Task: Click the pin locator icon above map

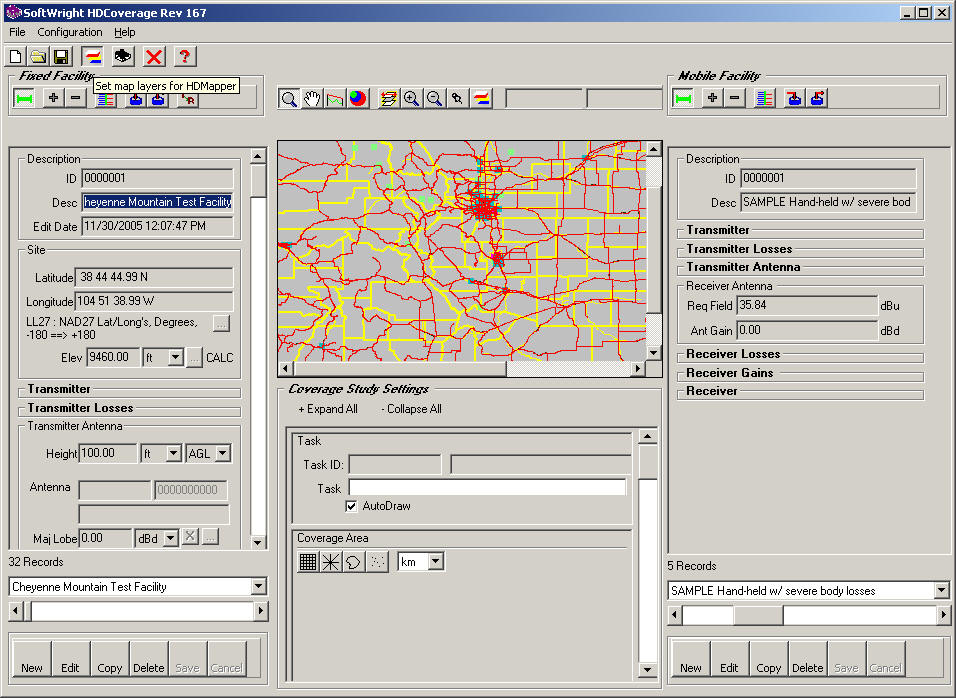Action: point(457,99)
